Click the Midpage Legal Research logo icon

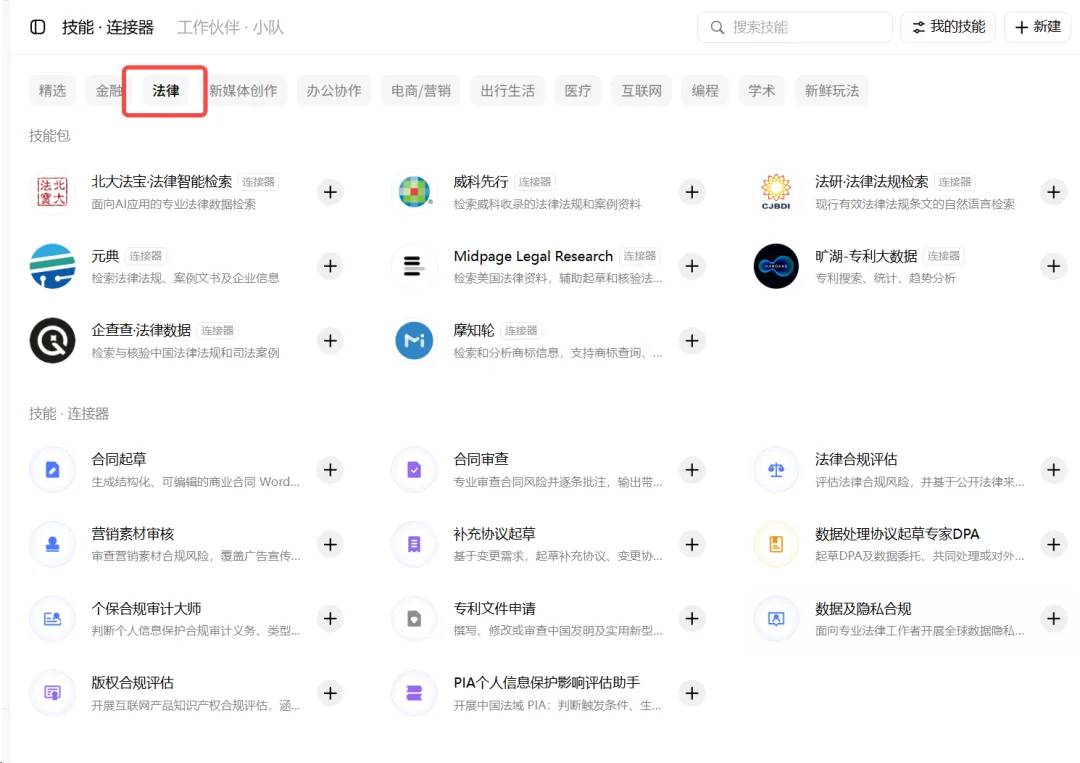point(414,266)
